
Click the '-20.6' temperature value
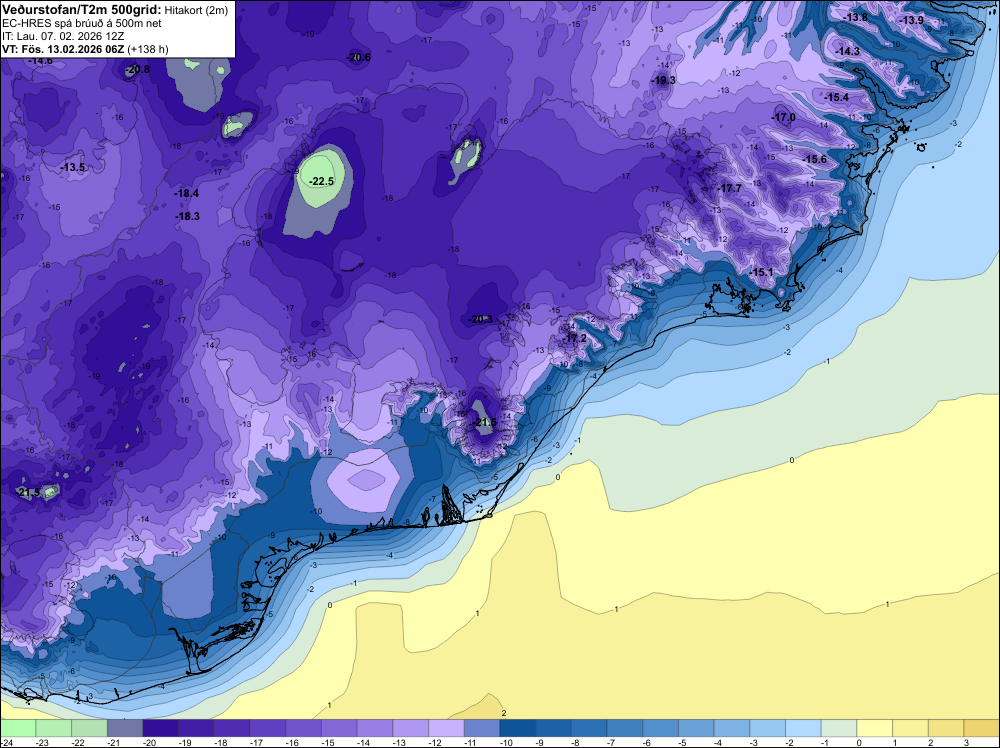coord(358,57)
